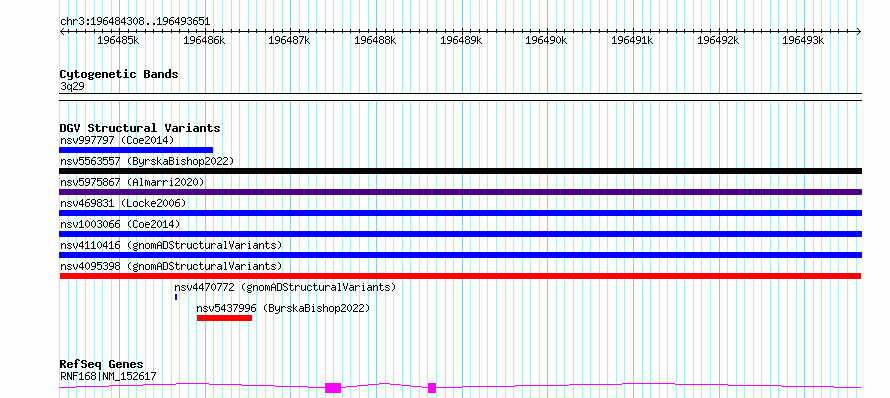Click the 196490k ruler position
The height and width of the screenshot is (398, 890).
tap(546, 40)
